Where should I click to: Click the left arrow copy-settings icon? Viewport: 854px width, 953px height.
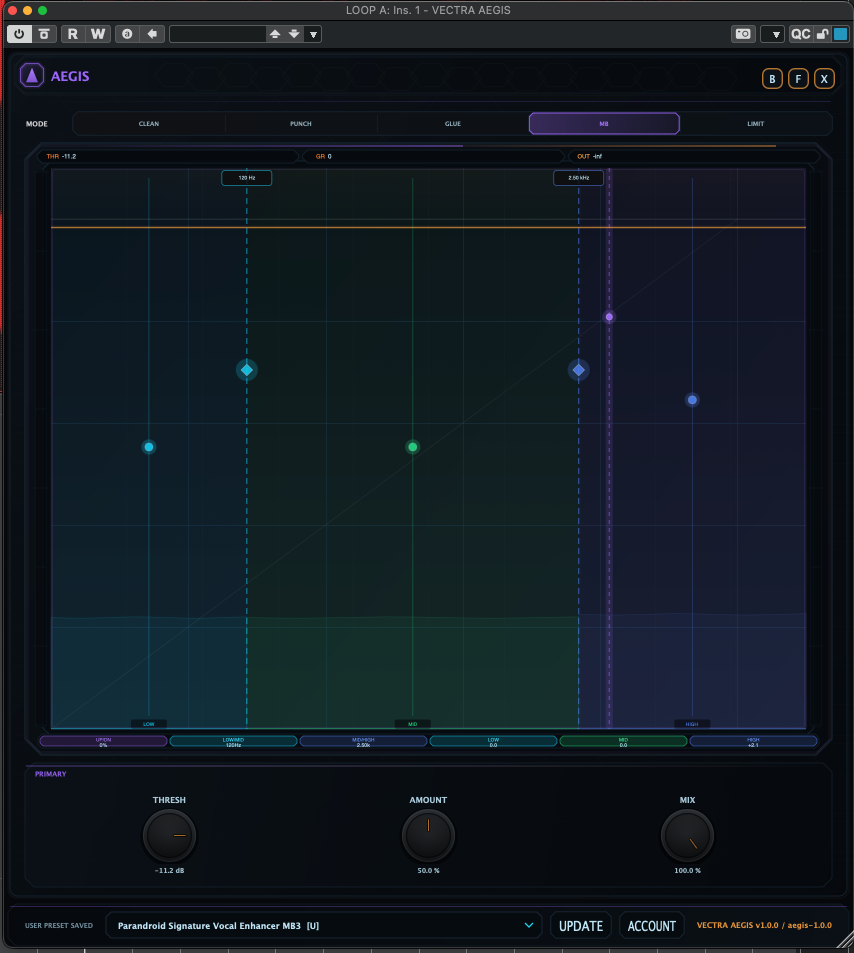(152, 34)
